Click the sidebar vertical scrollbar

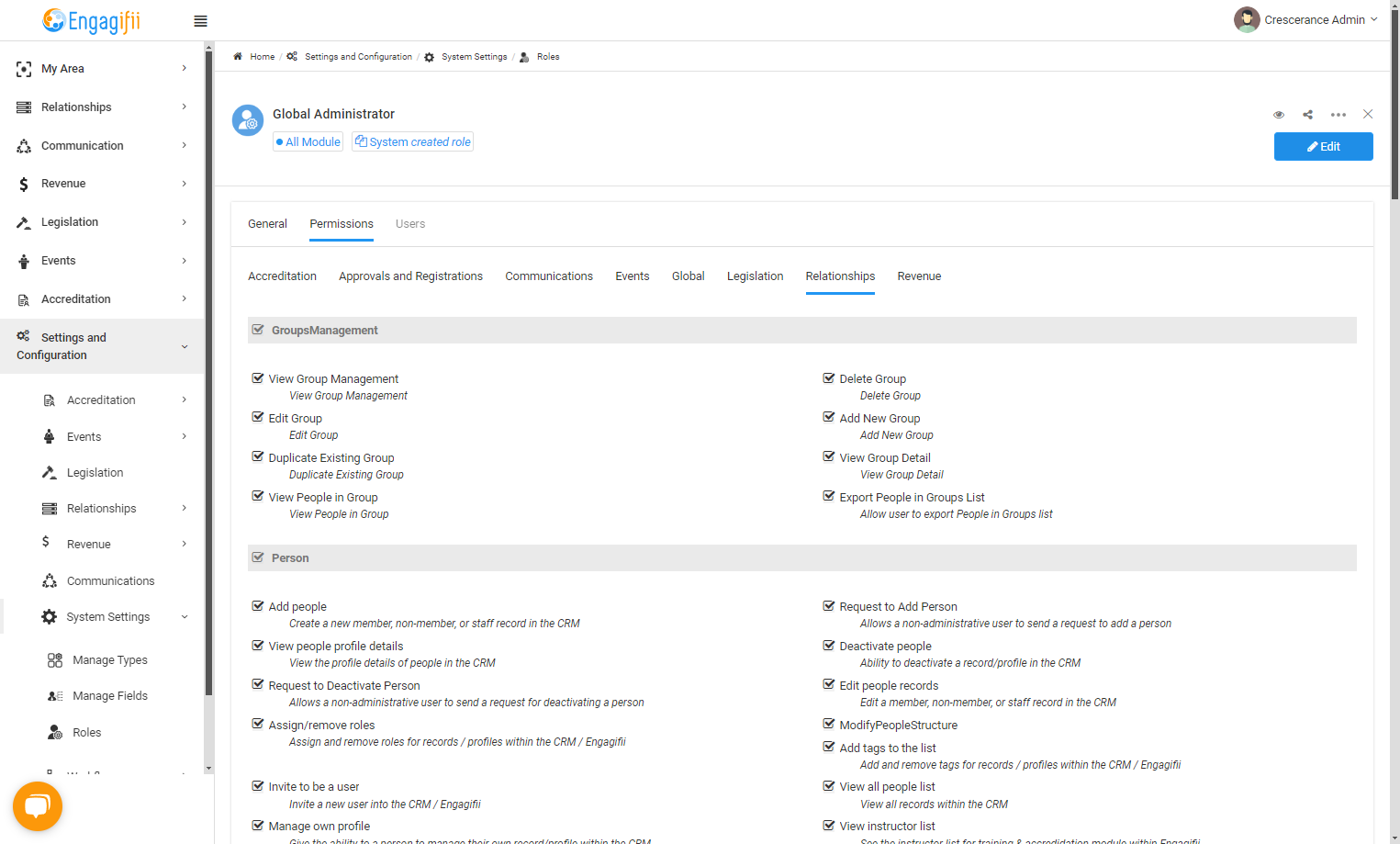(208, 375)
